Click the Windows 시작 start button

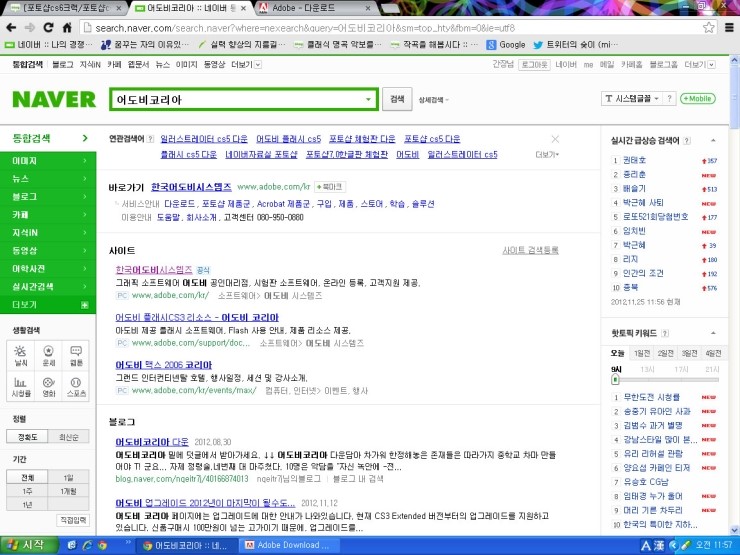click(x=29, y=545)
